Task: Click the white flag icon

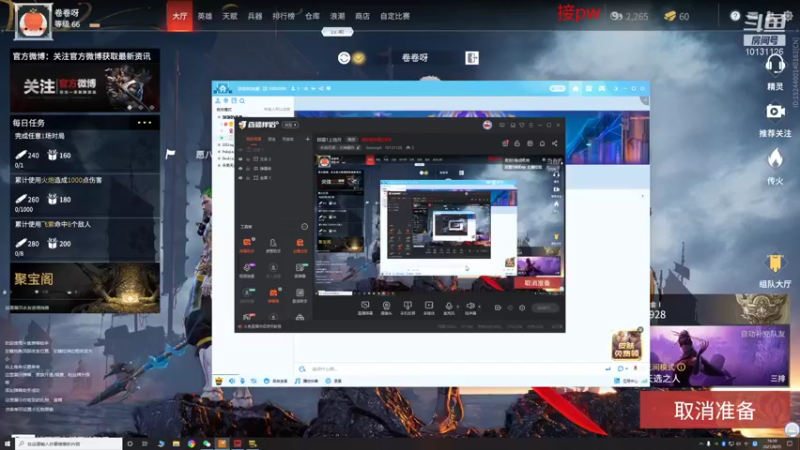Action: 170,154
